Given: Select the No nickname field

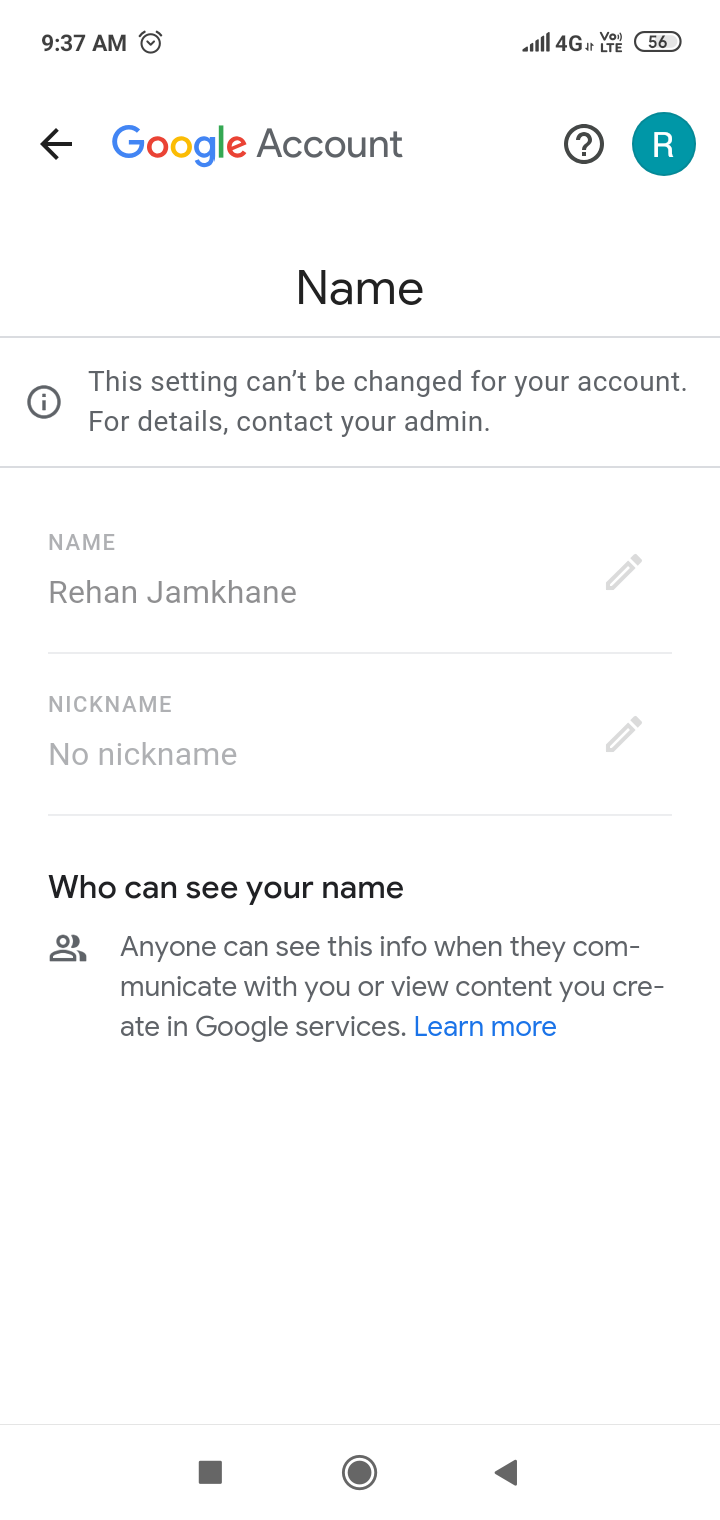Looking at the screenshot, I should pyautogui.click(x=143, y=754).
